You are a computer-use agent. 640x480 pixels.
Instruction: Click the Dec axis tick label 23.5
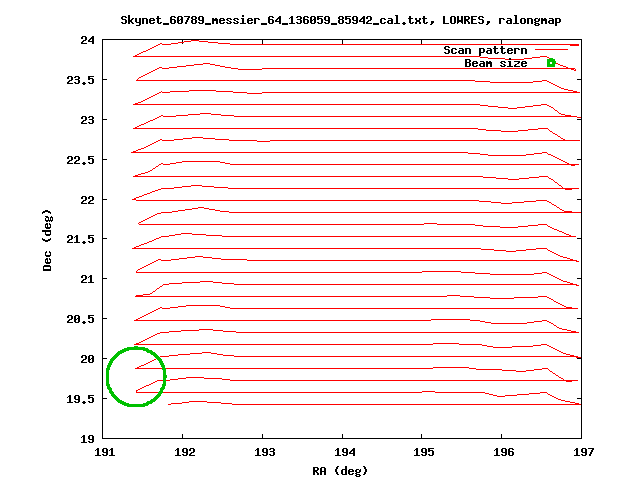(x=80, y=80)
